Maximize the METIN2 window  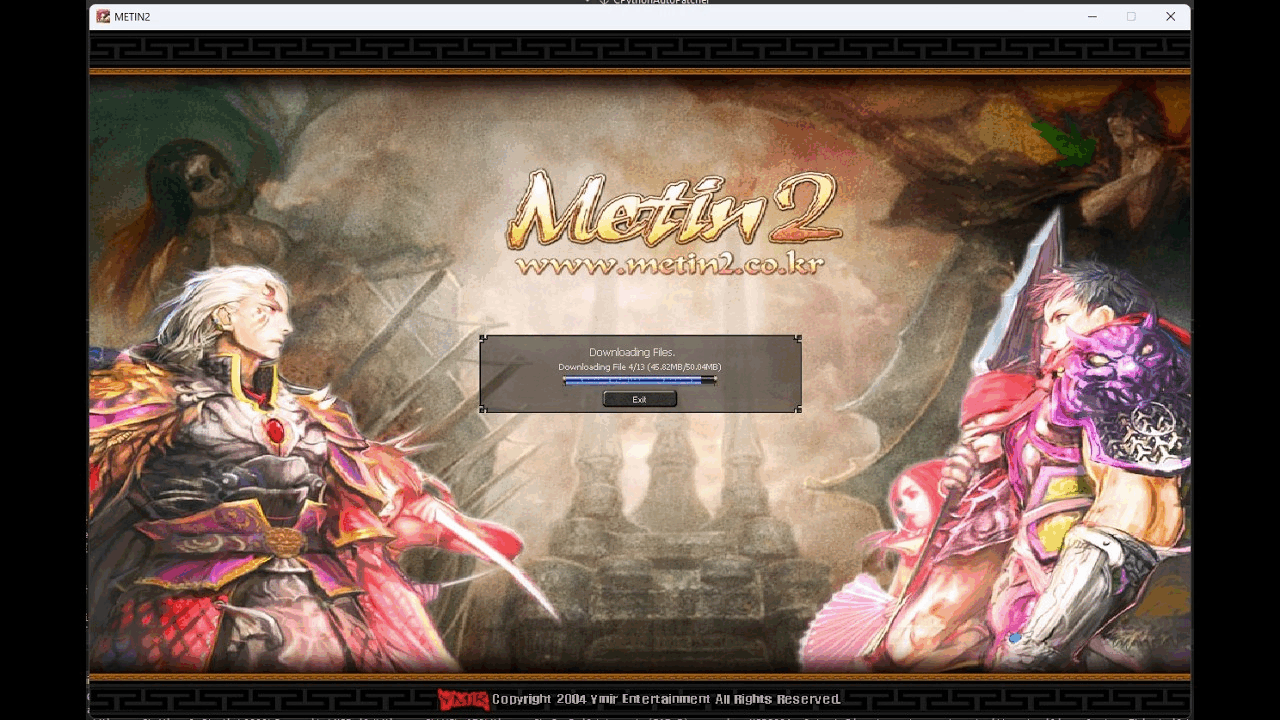coord(1131,16)
